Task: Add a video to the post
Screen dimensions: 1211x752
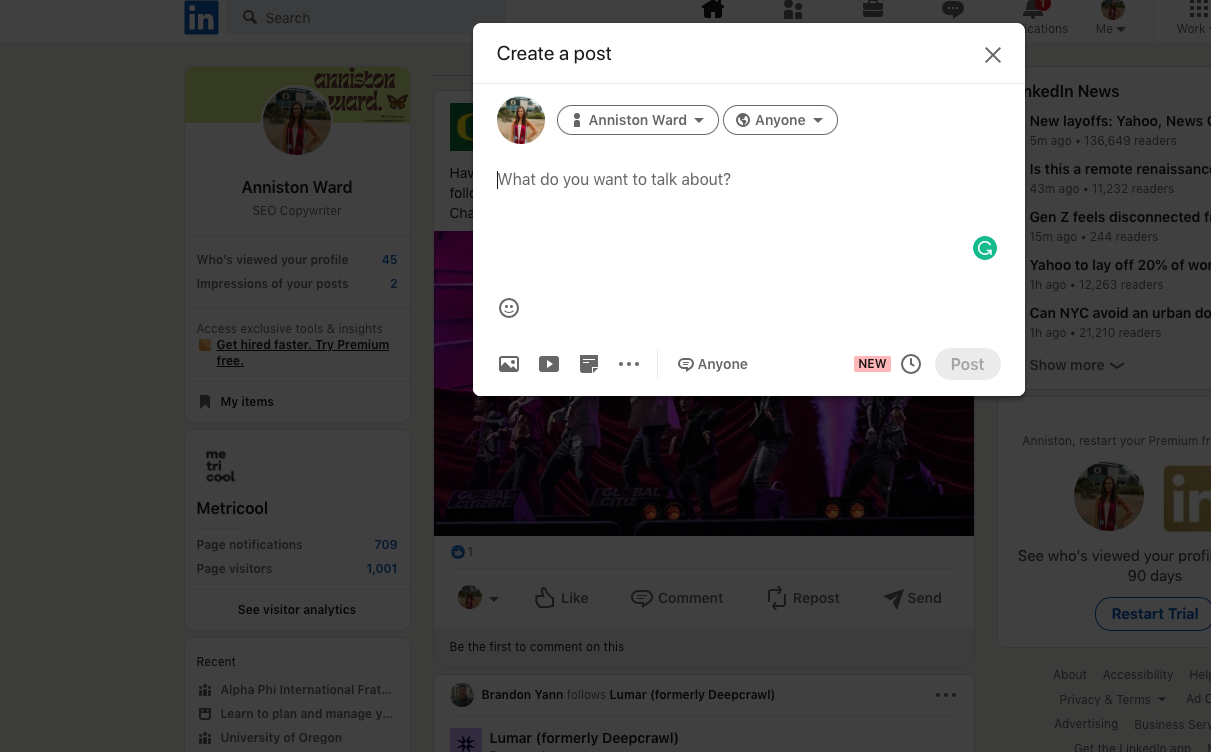Action: (x=549, y=364)
